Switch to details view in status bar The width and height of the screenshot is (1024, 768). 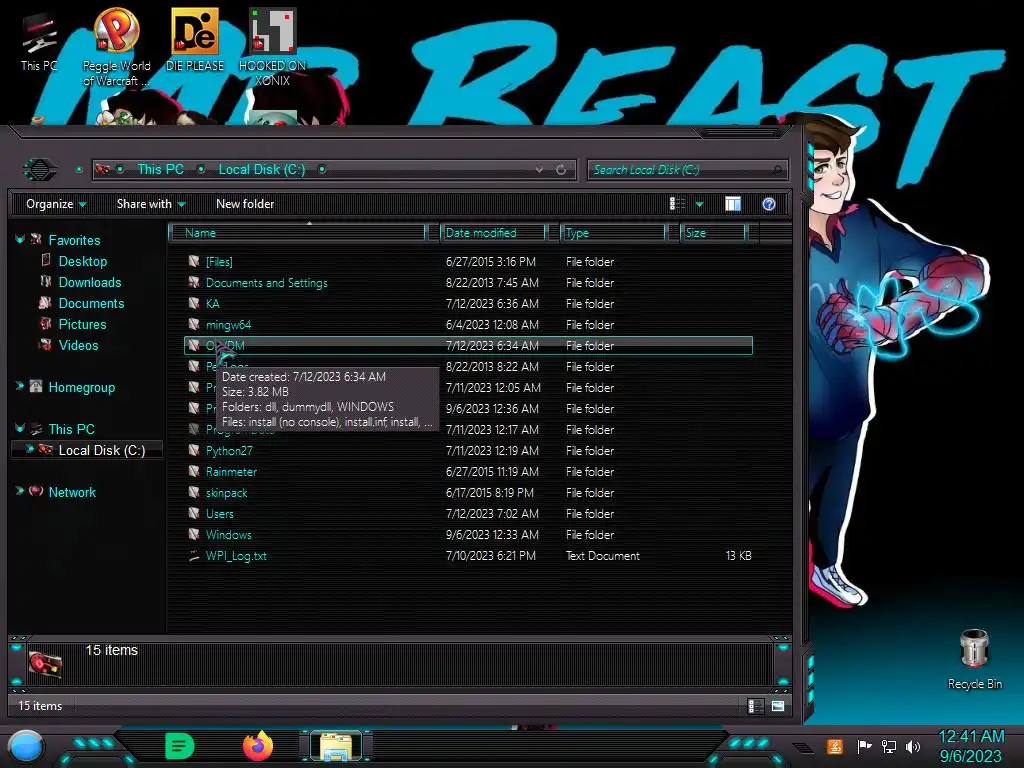(756, 706)
